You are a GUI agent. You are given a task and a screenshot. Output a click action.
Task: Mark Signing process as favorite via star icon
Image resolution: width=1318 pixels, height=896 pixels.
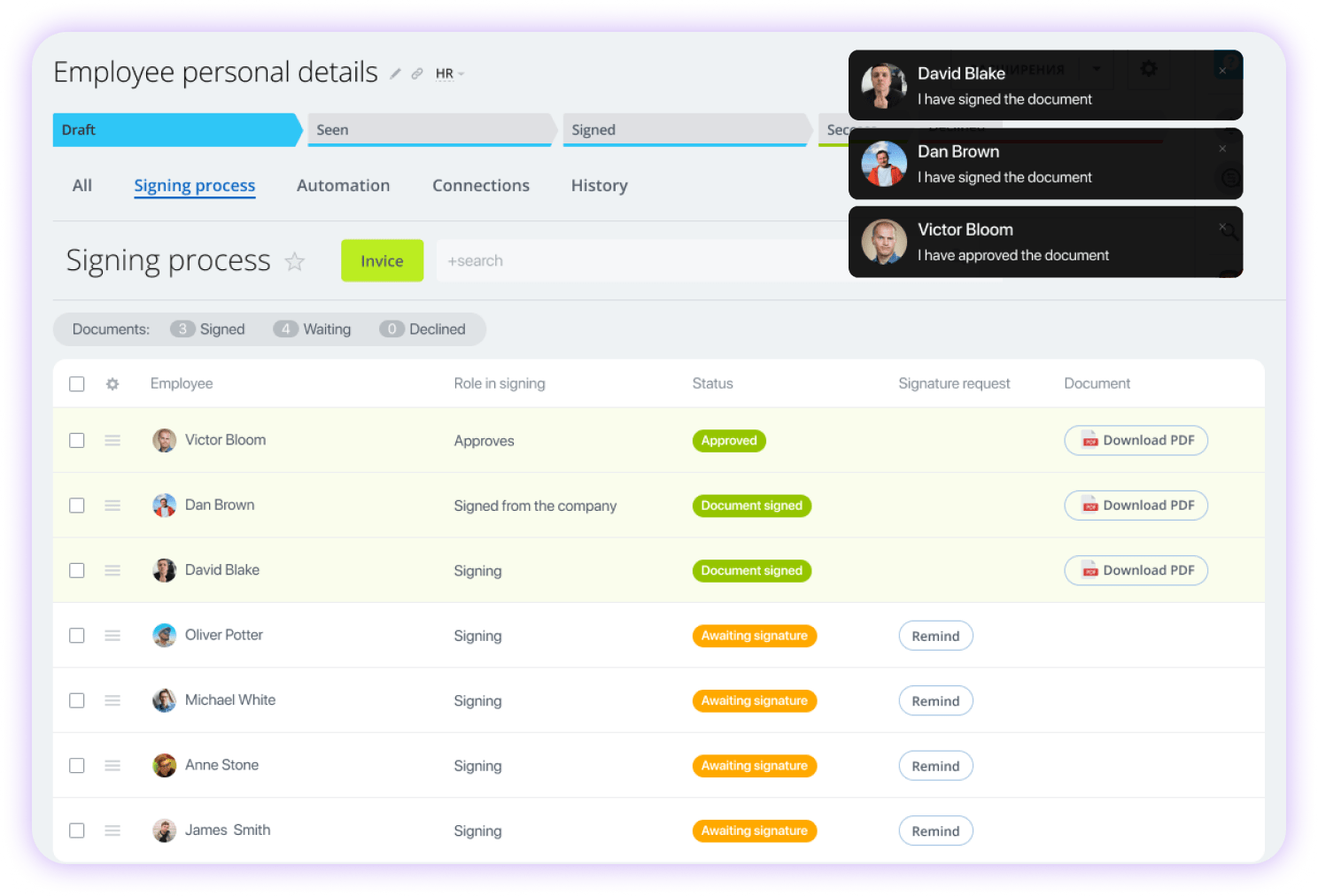point(294,260)
